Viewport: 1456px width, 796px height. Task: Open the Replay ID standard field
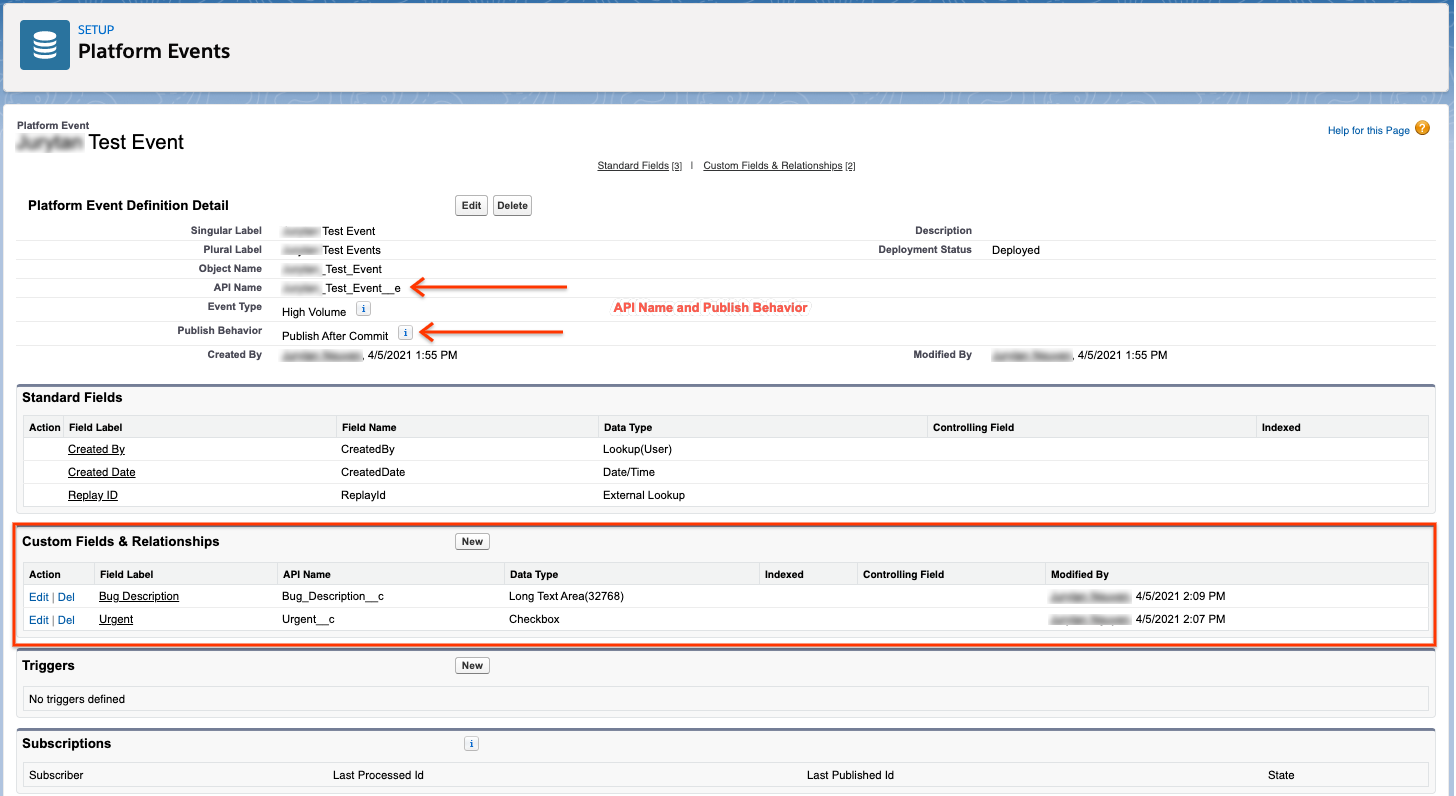pos(93,496)
